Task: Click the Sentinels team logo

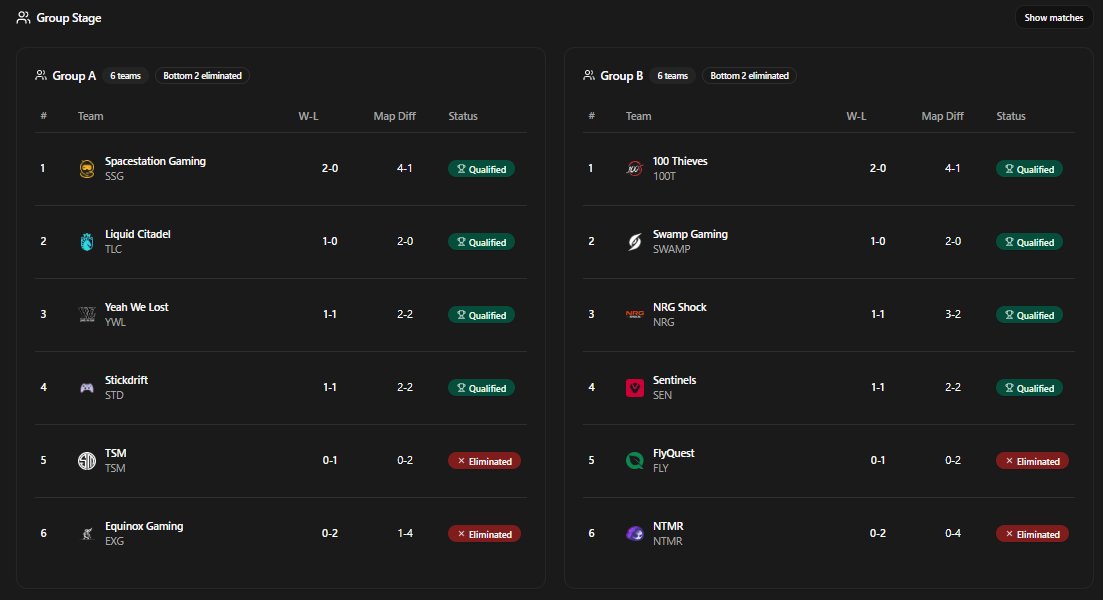Action: [x=635, y=388]
